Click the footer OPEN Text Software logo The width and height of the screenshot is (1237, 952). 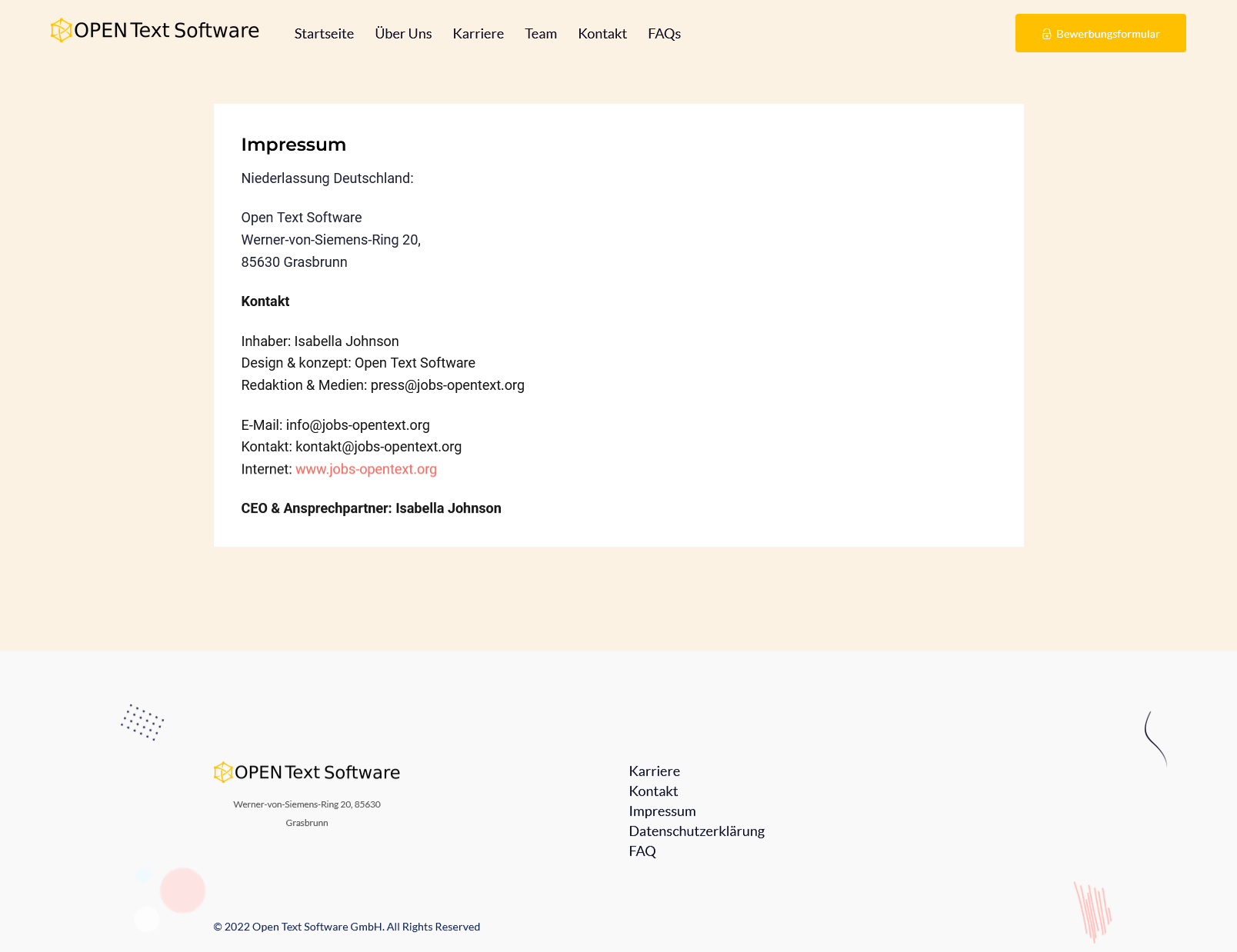(307, 772)
